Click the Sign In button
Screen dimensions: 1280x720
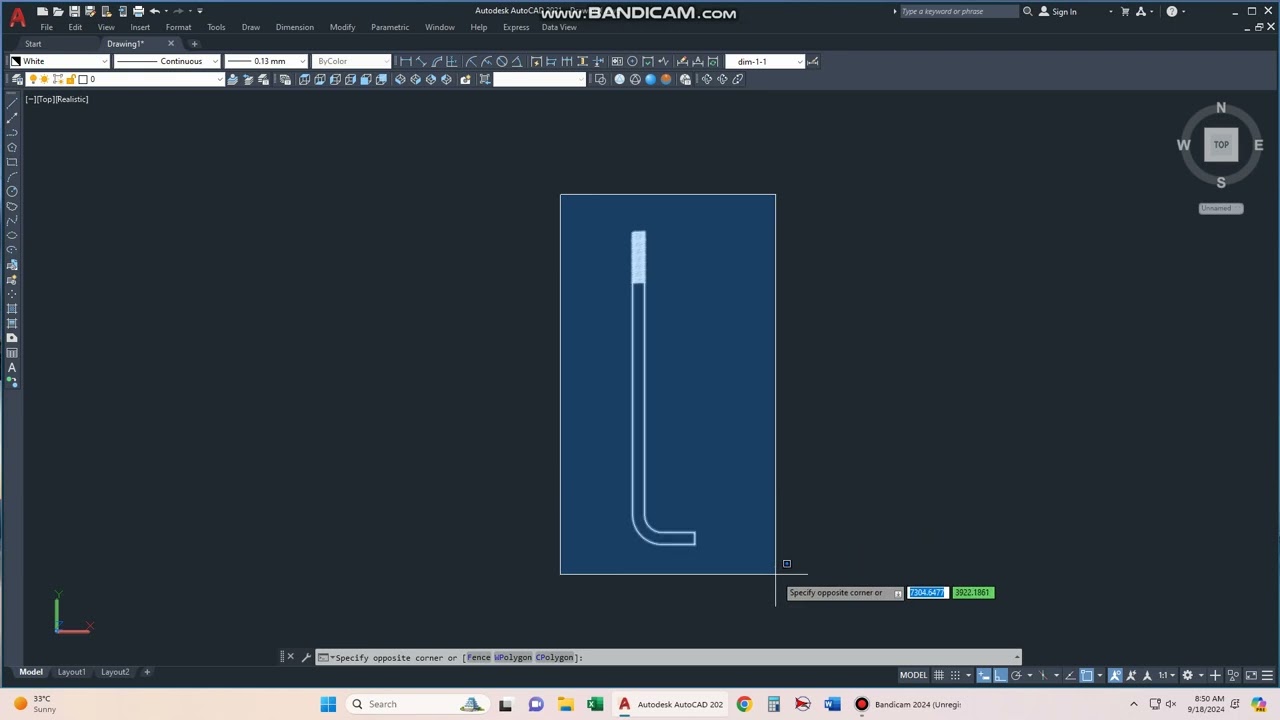(1058, 11)
